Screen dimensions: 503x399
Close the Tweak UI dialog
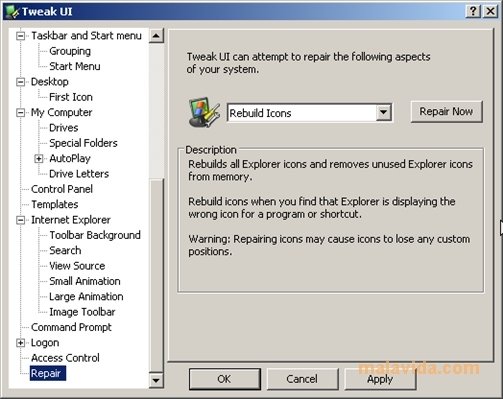(490, 12)
